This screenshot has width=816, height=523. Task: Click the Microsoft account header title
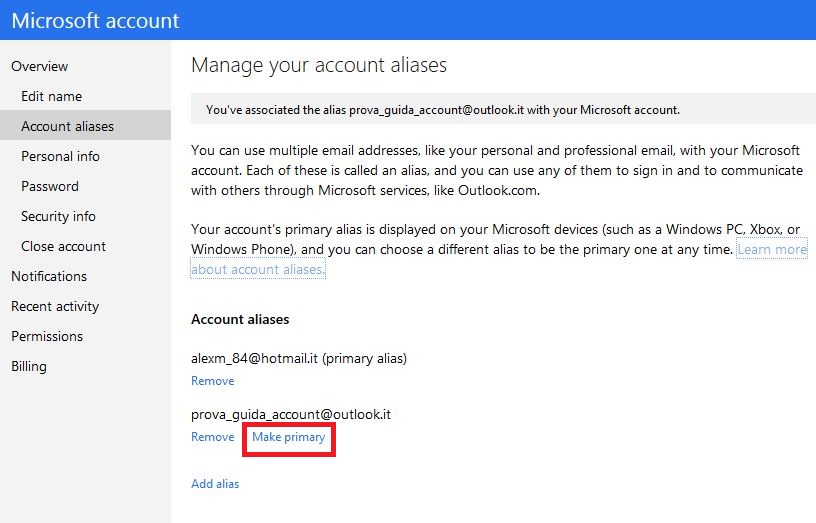(x=95, y=21)
